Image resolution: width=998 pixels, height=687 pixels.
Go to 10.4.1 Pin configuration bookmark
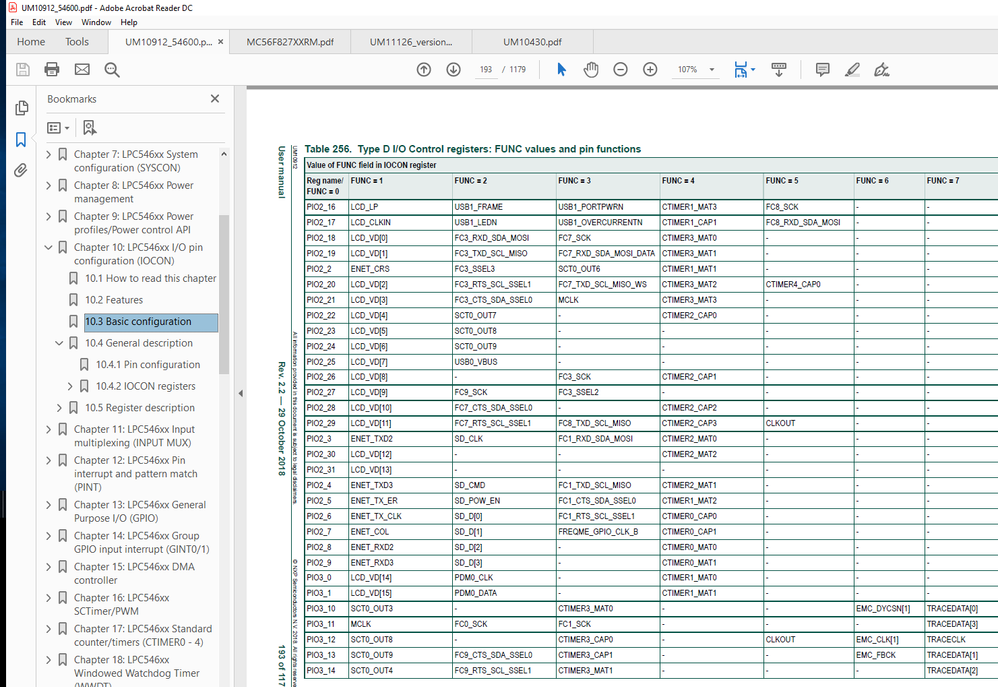point(148,365)
